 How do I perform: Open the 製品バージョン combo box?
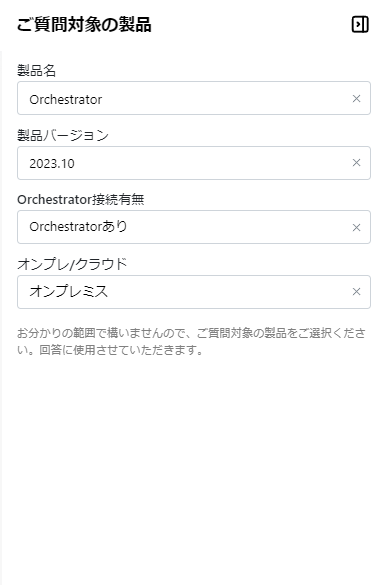(x=194, y=163)
